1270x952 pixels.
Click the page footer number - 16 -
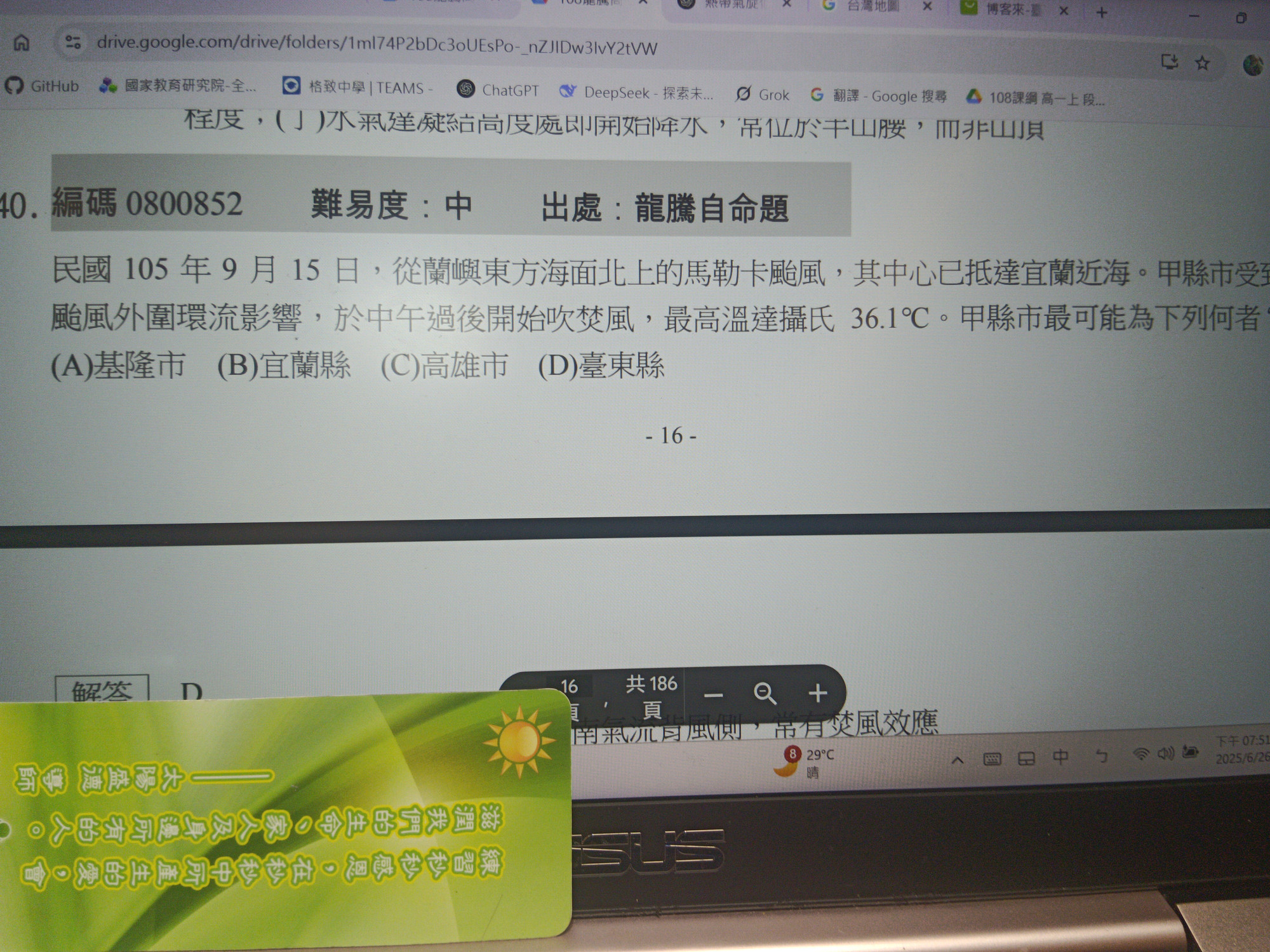671,436
